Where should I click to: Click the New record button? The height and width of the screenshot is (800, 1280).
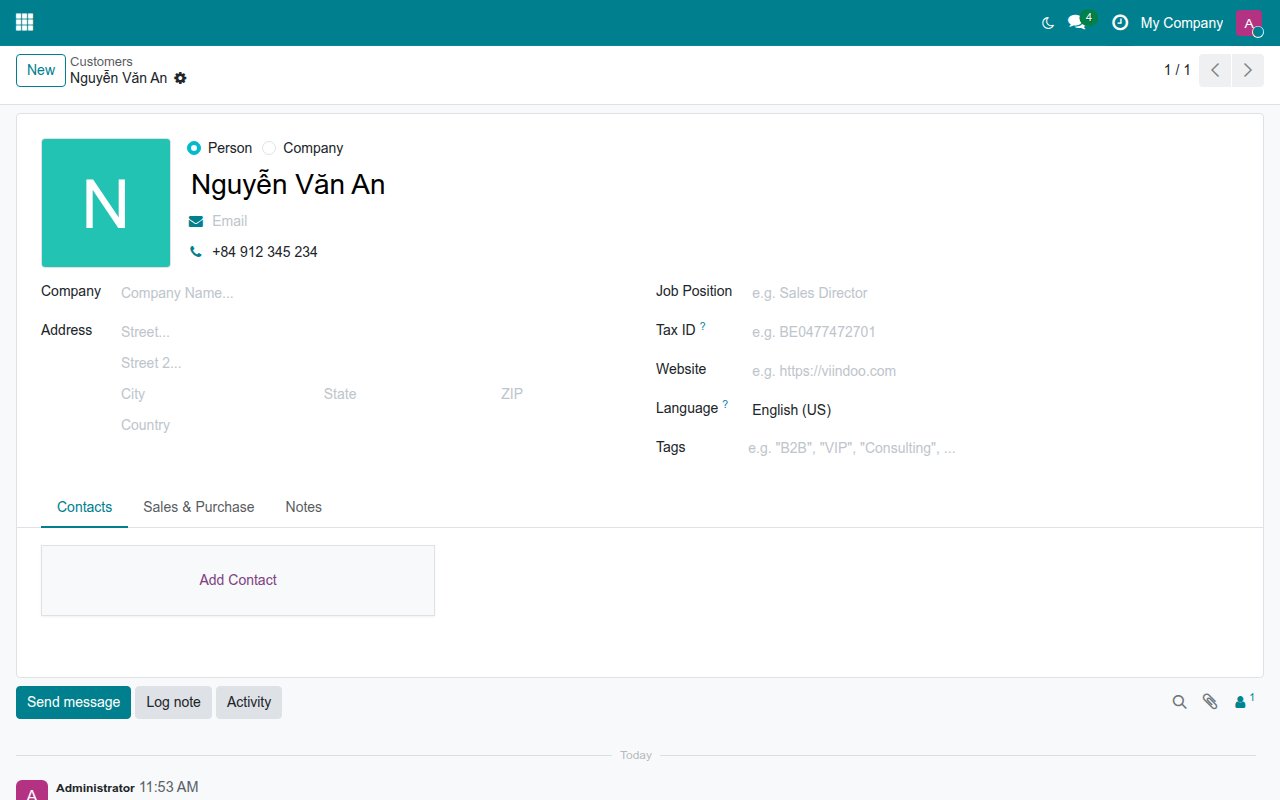tap(41, 70)
